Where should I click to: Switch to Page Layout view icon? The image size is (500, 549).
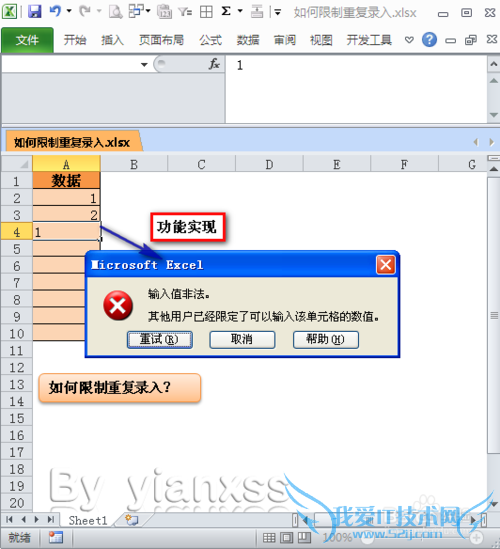coord(287,538)
